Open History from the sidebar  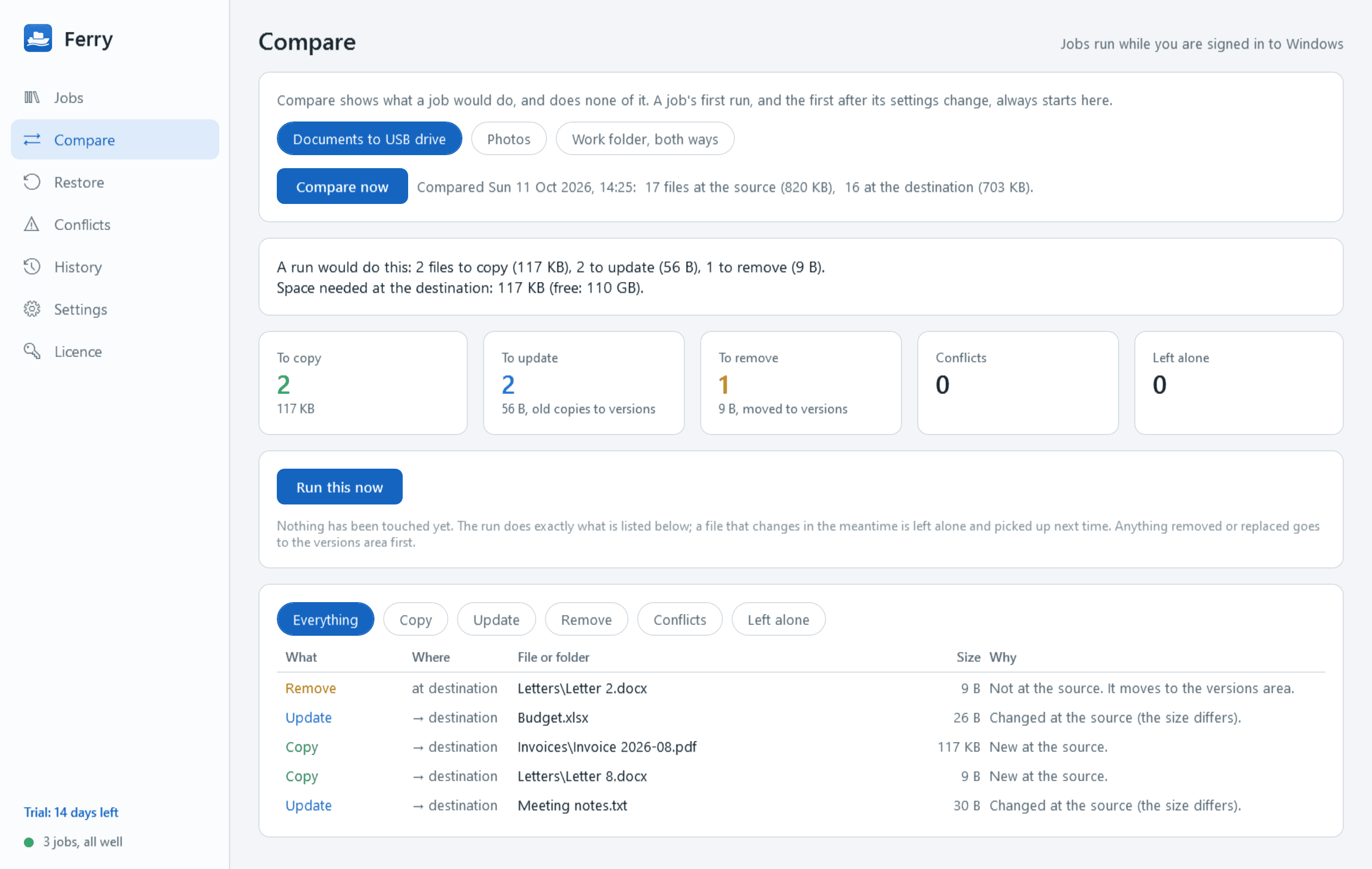(115, 266)
